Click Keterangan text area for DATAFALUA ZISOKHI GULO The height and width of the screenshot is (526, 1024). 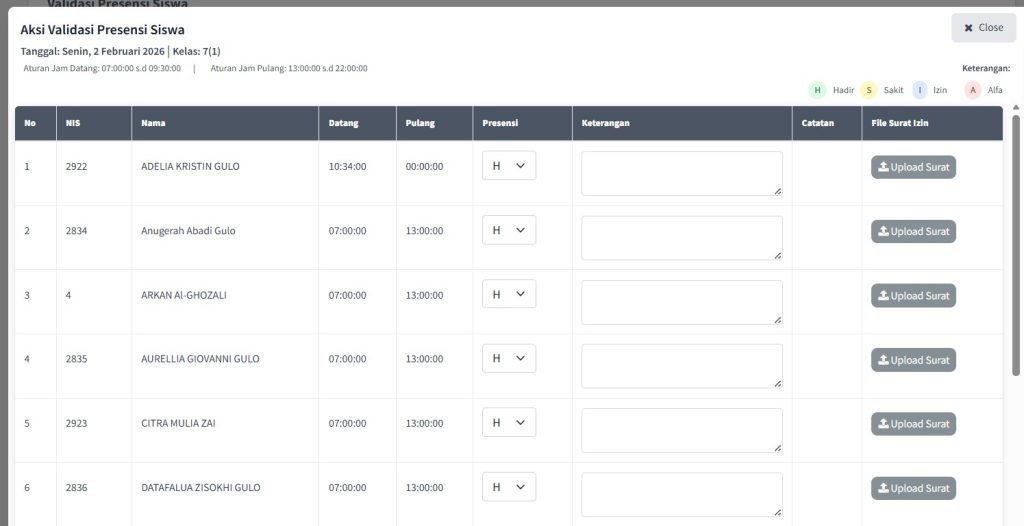[x=681, y=495]
